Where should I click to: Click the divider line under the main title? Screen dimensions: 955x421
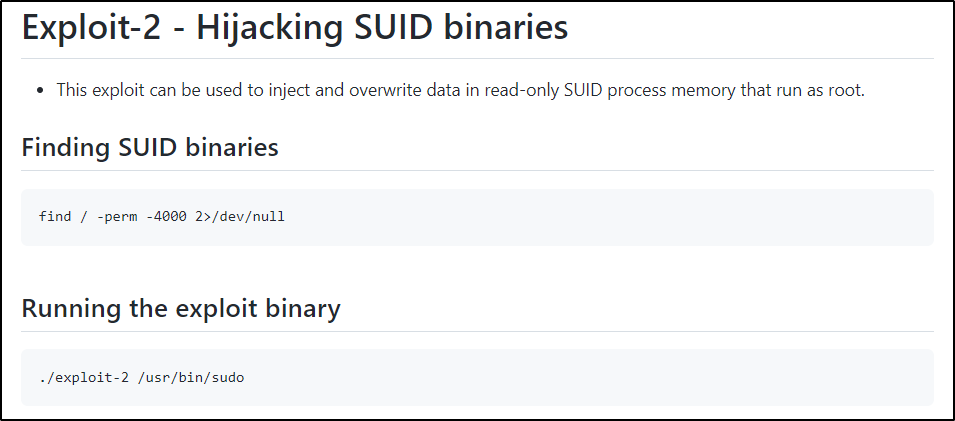(477, 59)
